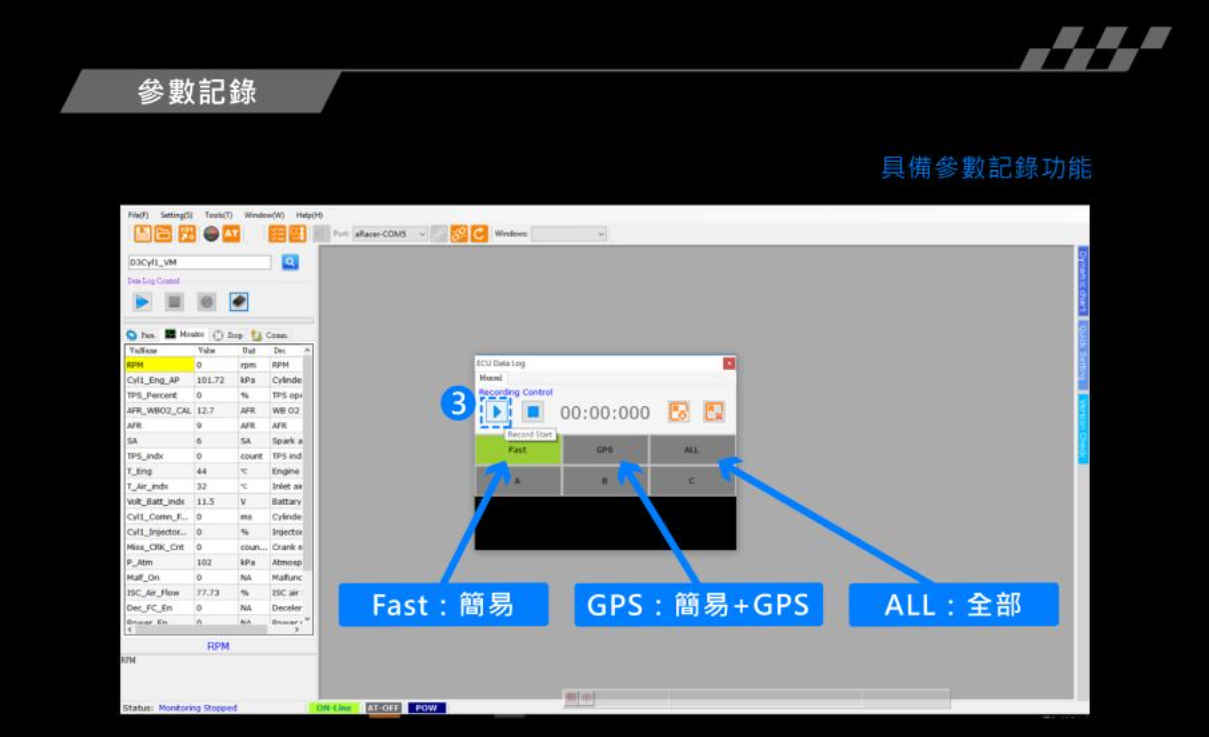
Task: Select the Manual tab in ECU Data Log
Action: (x=490, y=379)
